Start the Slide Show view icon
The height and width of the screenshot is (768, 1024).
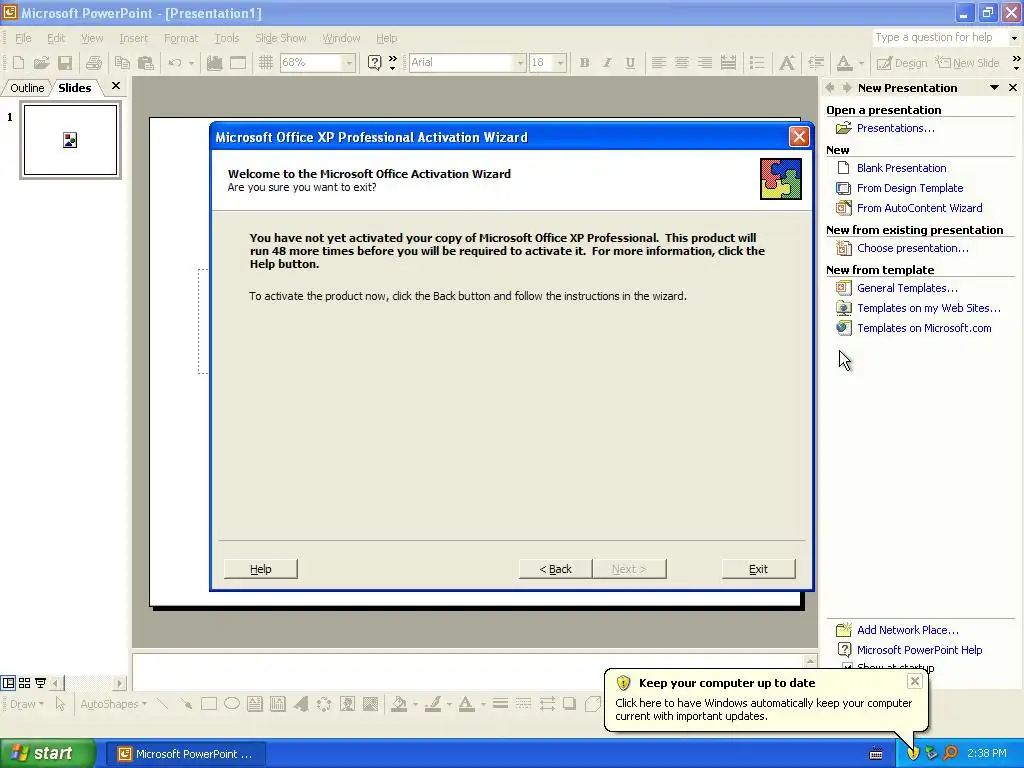coord(40,683)
